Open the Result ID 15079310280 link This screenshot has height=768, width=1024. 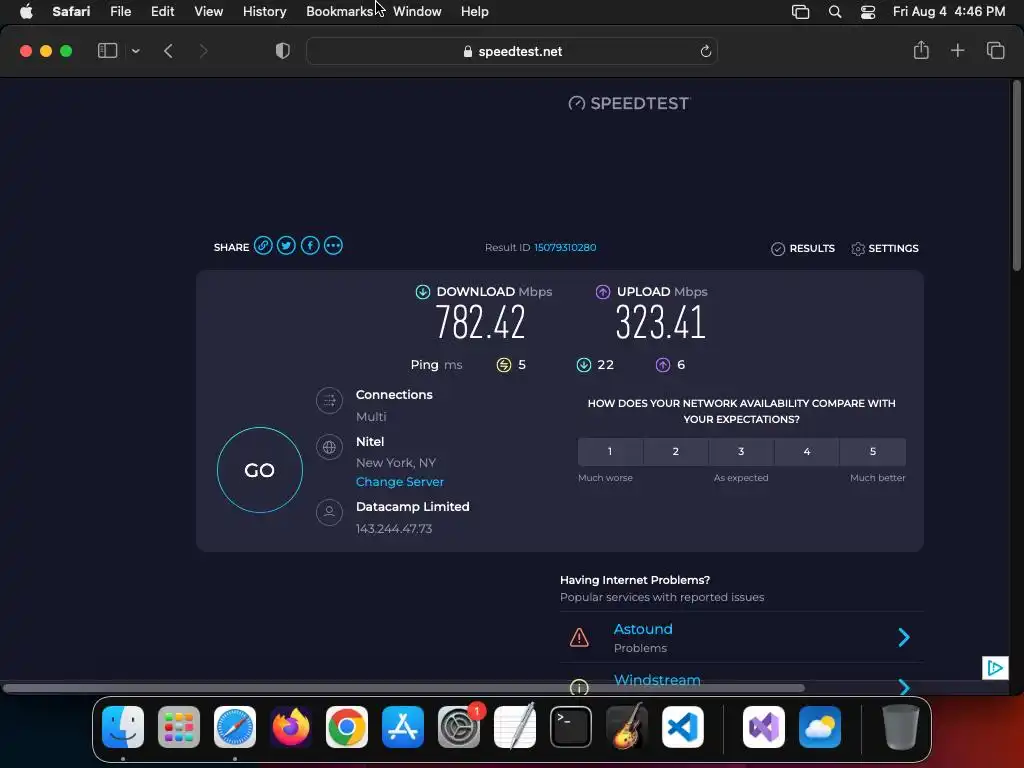point(565,248)
